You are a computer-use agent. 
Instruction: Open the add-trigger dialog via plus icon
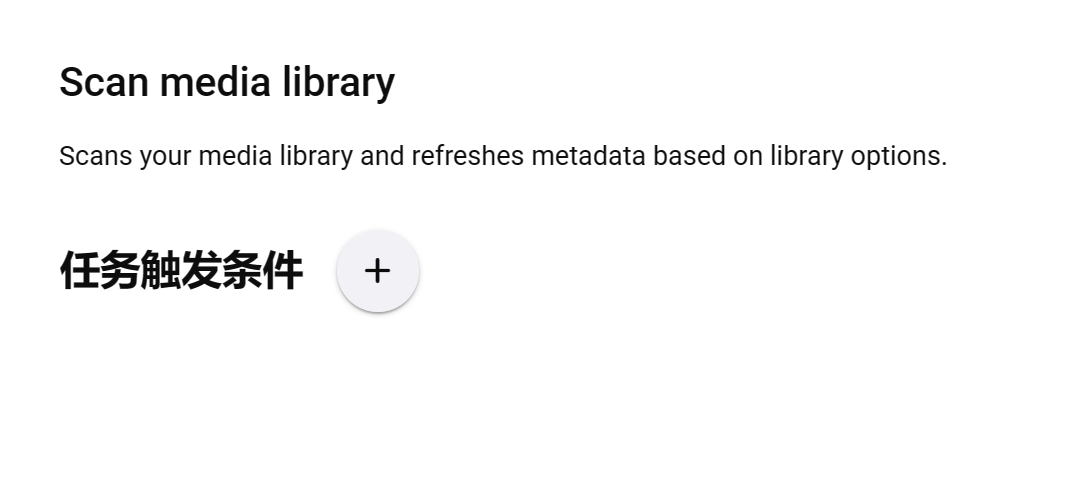377,271
